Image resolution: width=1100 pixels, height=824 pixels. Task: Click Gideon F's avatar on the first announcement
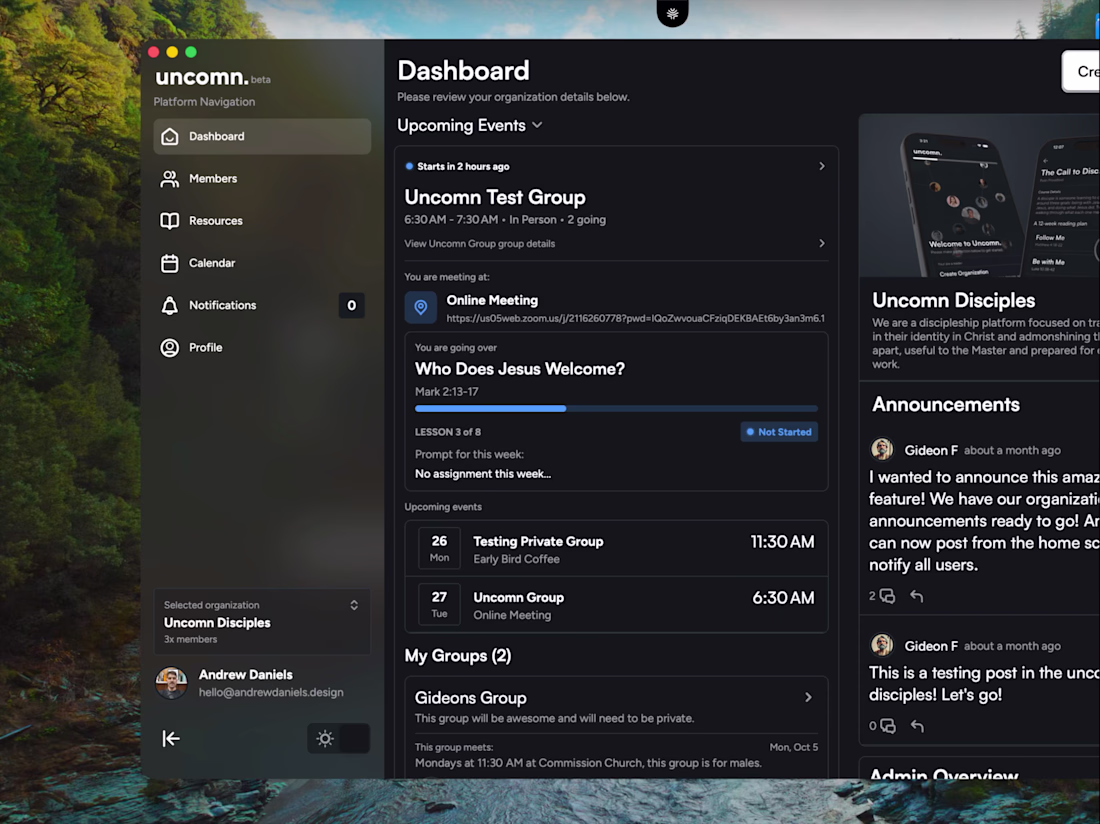coord(882,449)
